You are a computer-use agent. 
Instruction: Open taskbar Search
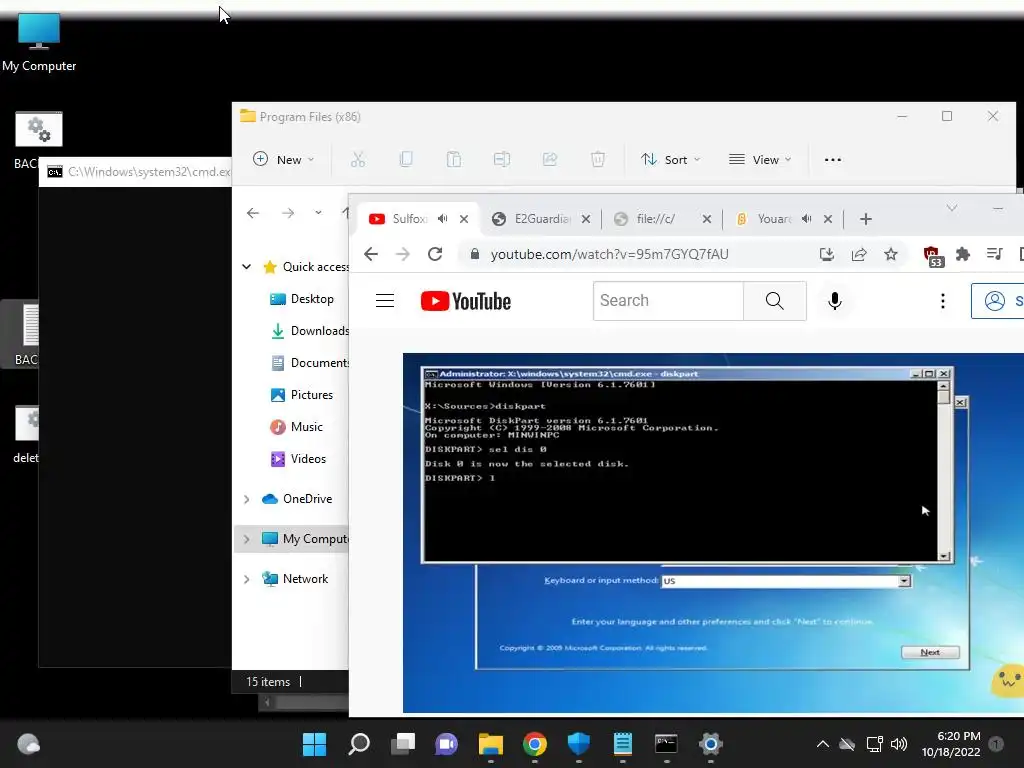click(359, 744)
